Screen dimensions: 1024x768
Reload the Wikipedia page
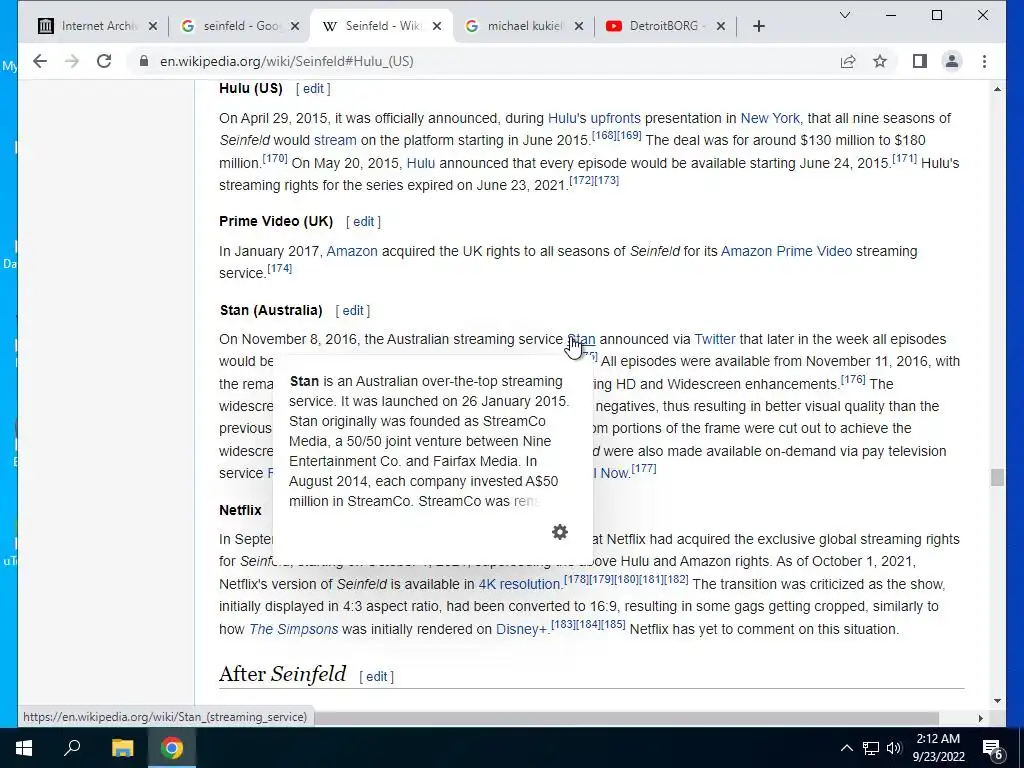click(x=104, y=61)
